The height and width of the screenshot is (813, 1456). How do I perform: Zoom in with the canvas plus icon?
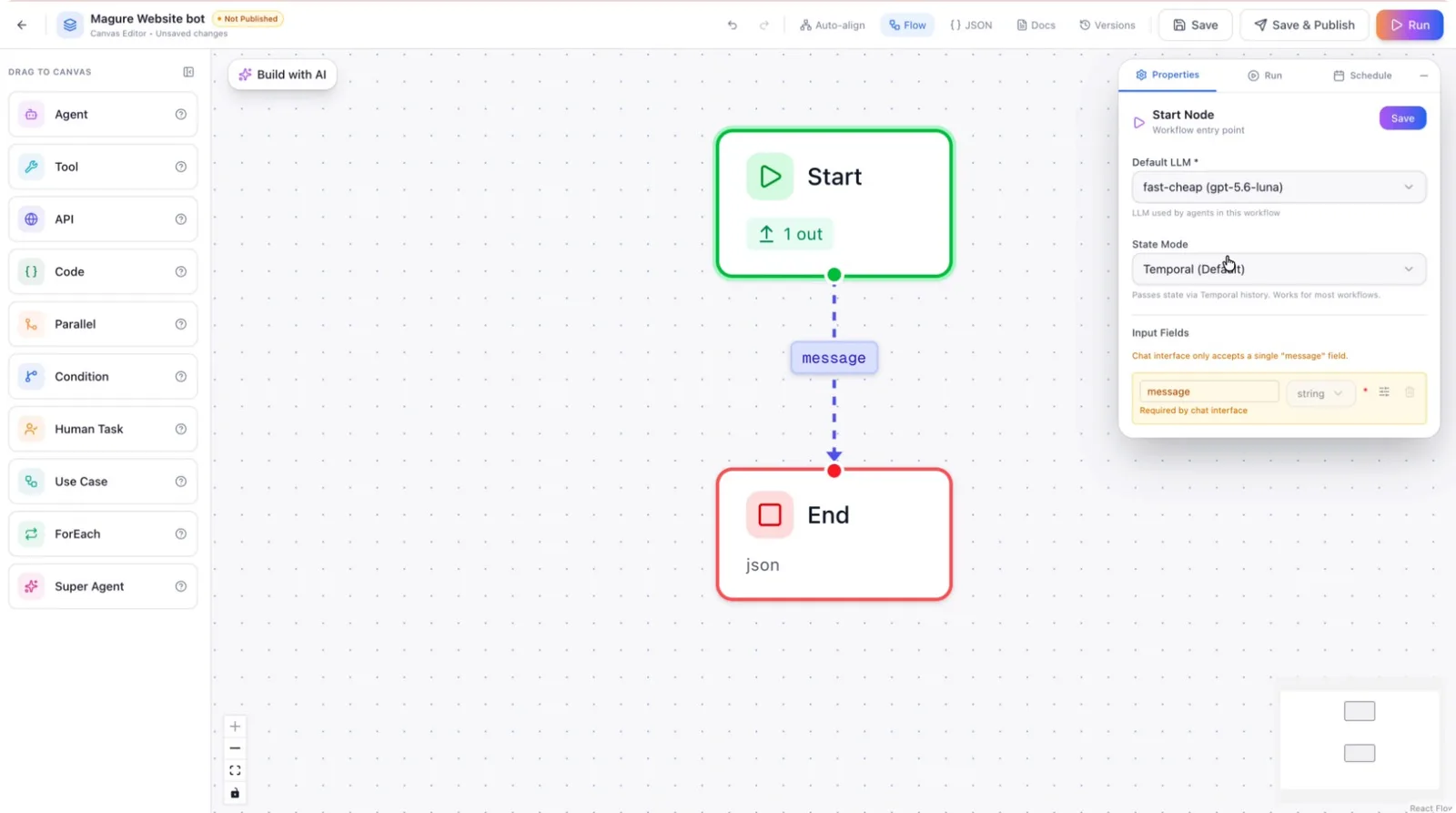click(x=235, y=727)
